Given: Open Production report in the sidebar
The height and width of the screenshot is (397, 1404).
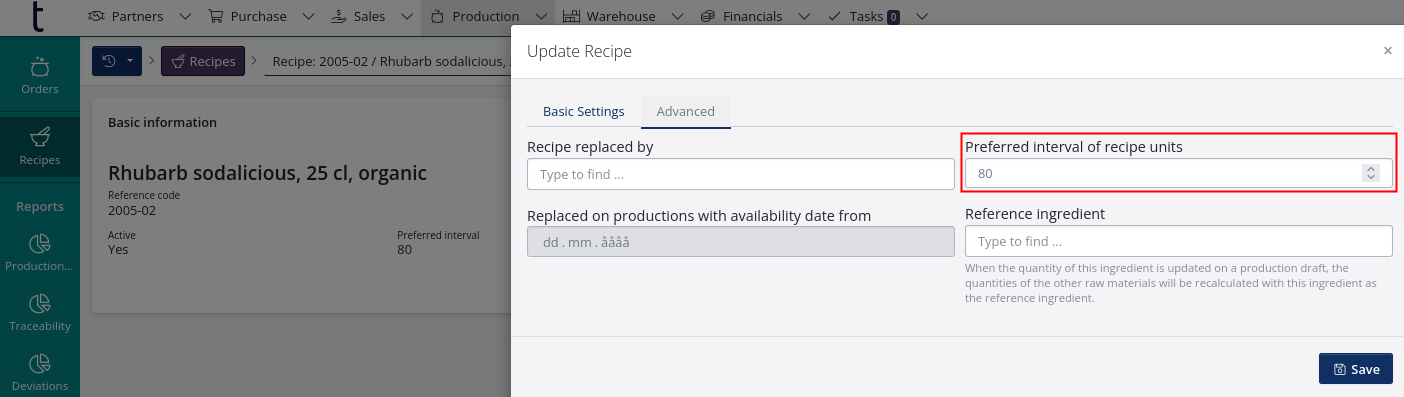Looking at the screenshot, I should 40,253.
